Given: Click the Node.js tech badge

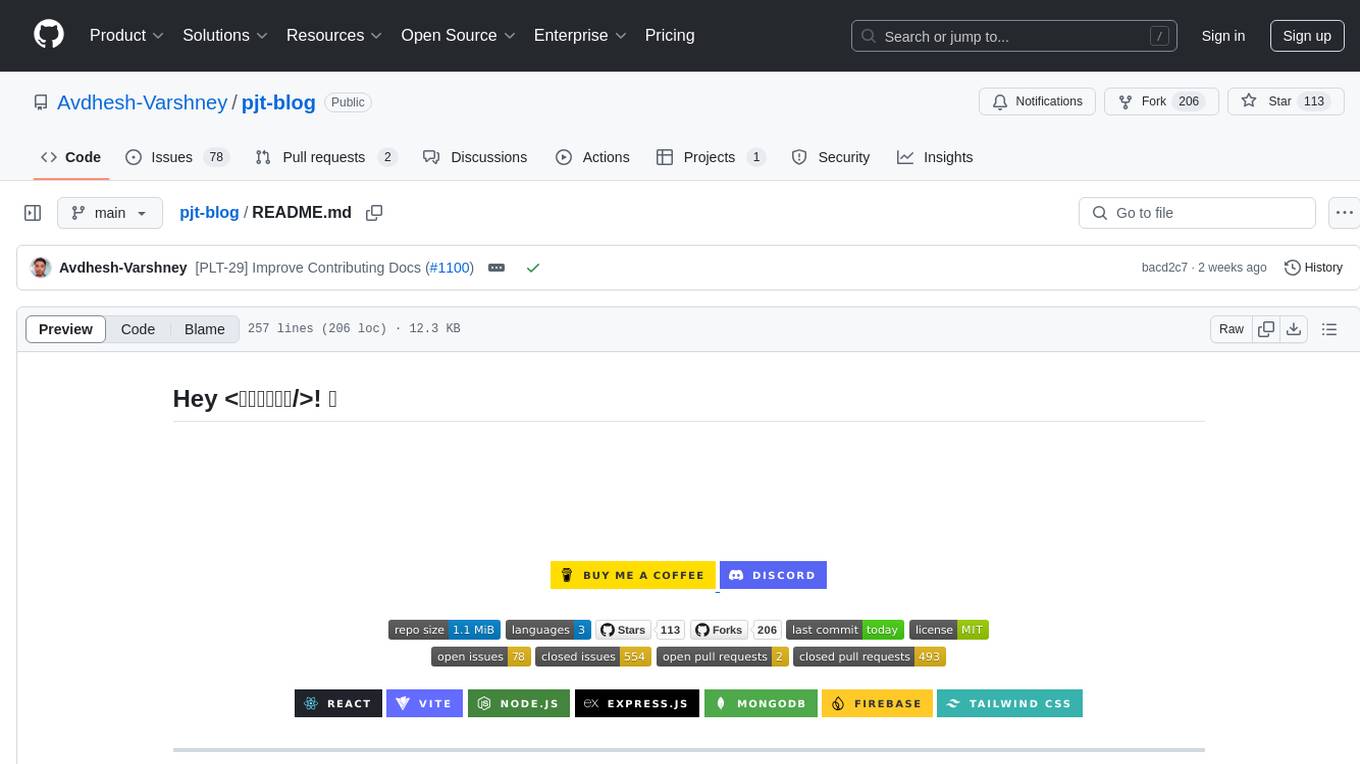Looking at the screenshot, I should tap(519, 703).
